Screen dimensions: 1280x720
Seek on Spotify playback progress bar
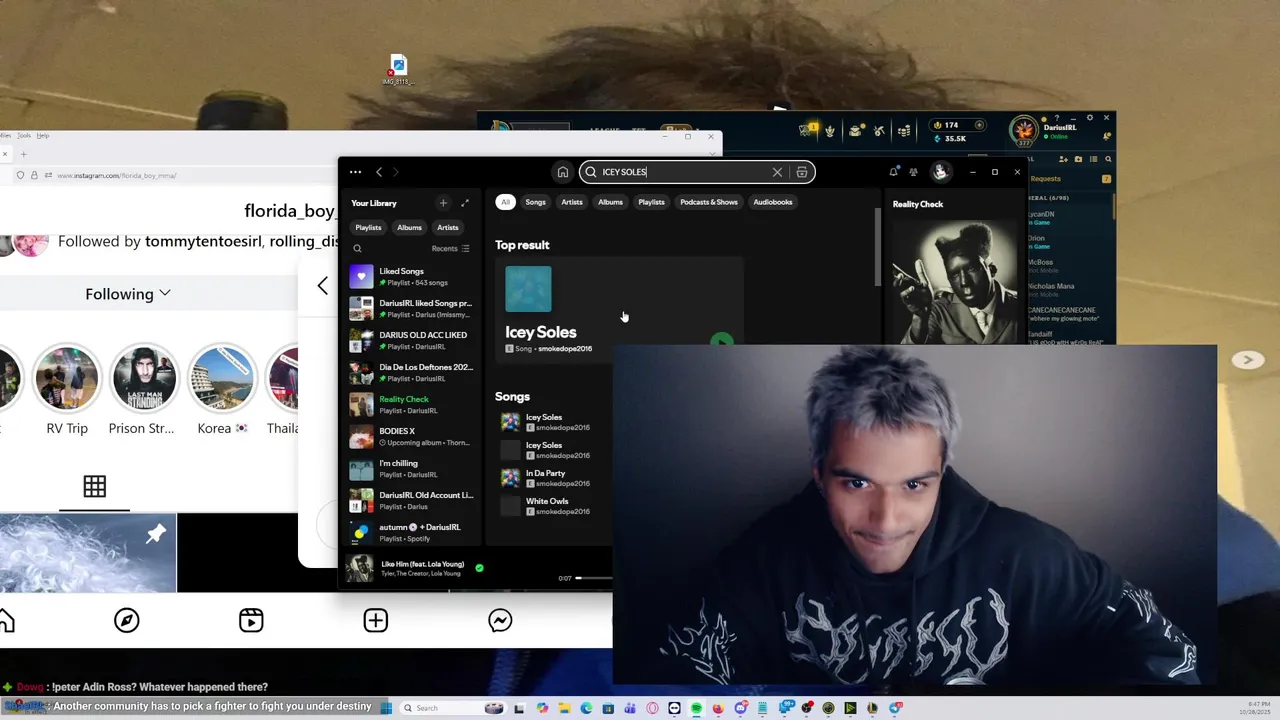(594, 578)
